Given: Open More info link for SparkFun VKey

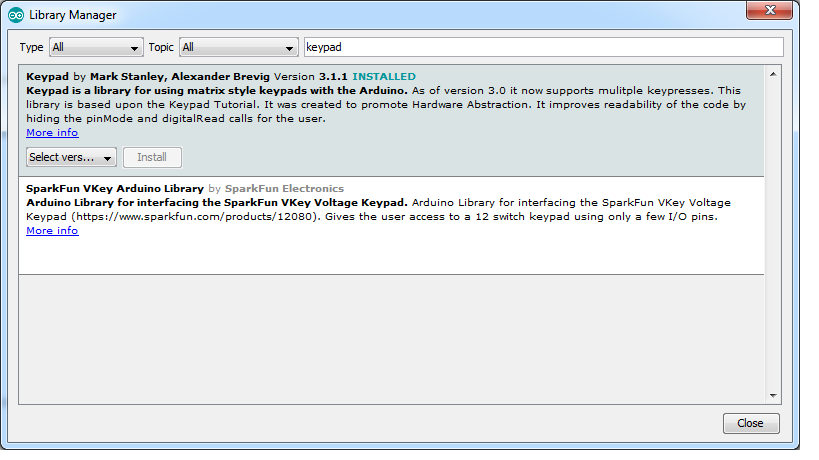Looking at the screenshot, I should (52, 231).
